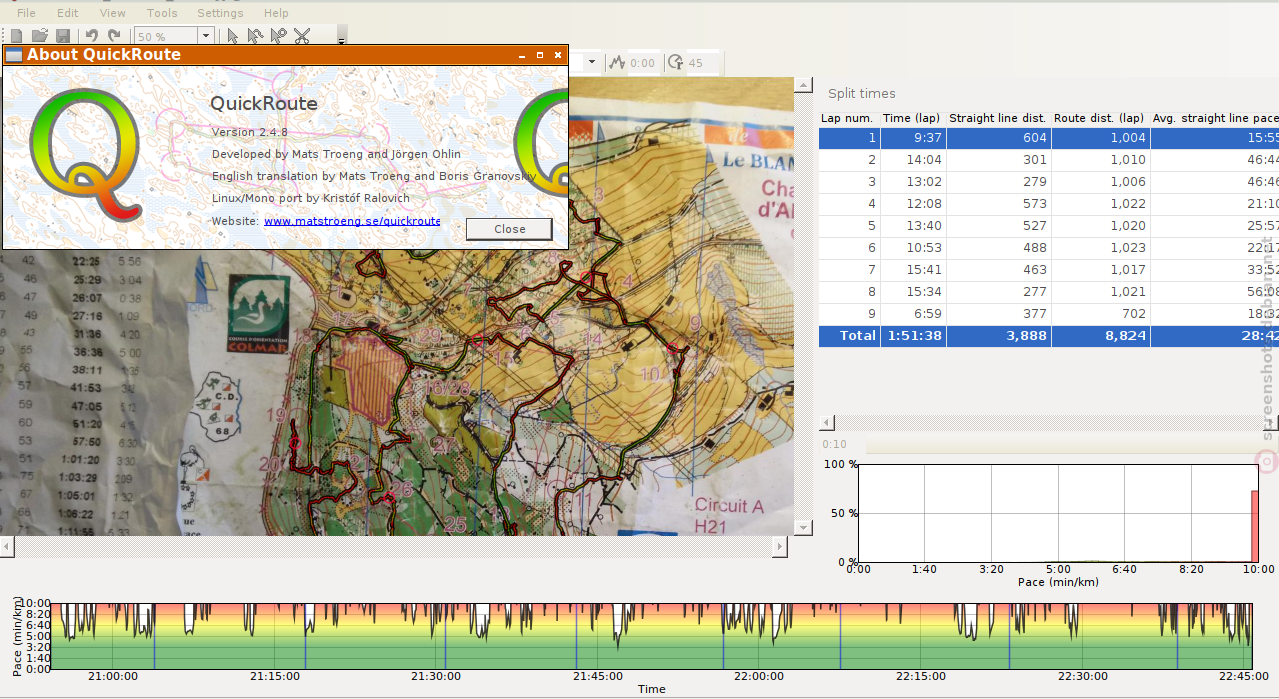Click the Save toolbar icon

click(62, 36)
